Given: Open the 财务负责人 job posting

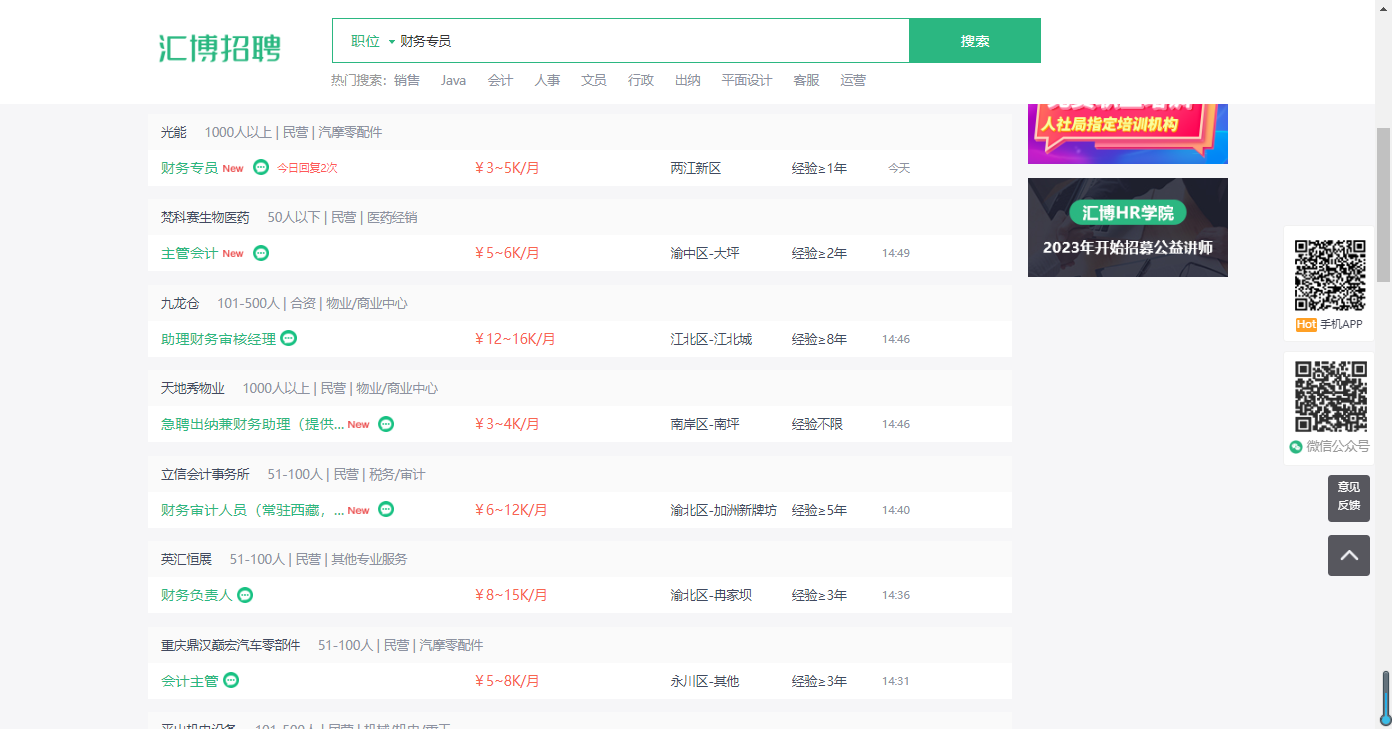Looking at the screenshot, I should (x=196, y=595).
